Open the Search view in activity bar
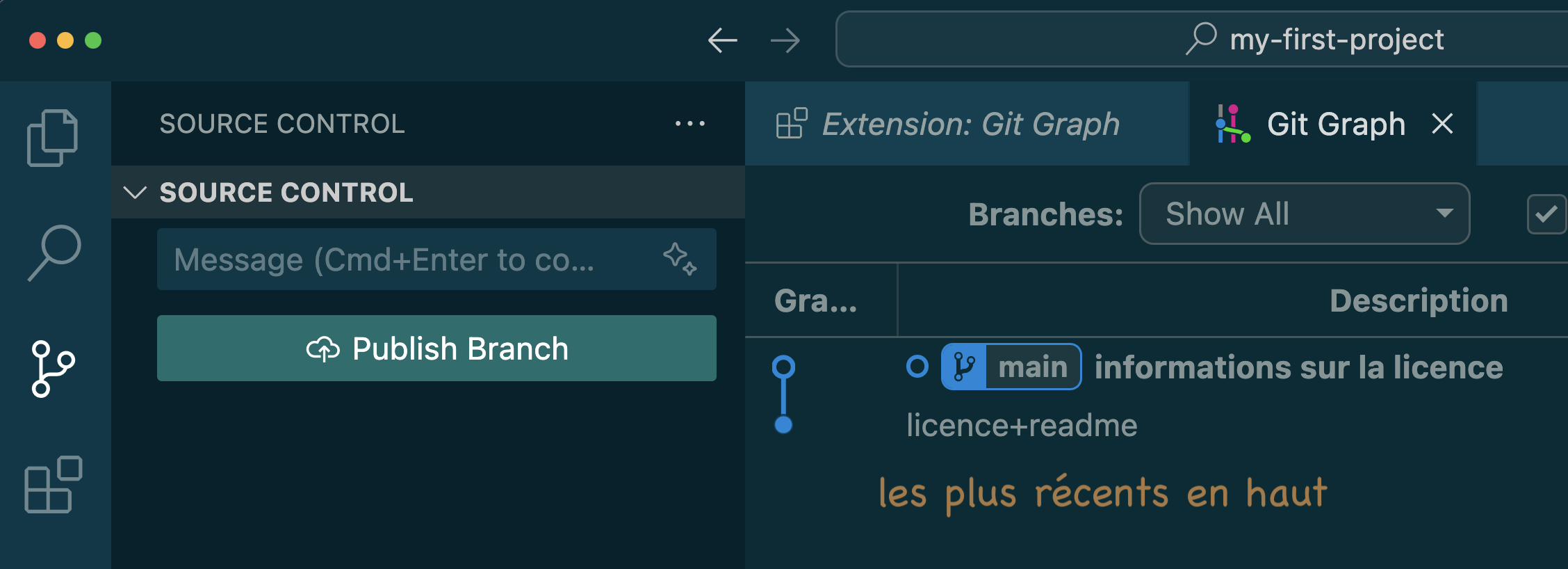1568x569 pixels. (54, 253)
